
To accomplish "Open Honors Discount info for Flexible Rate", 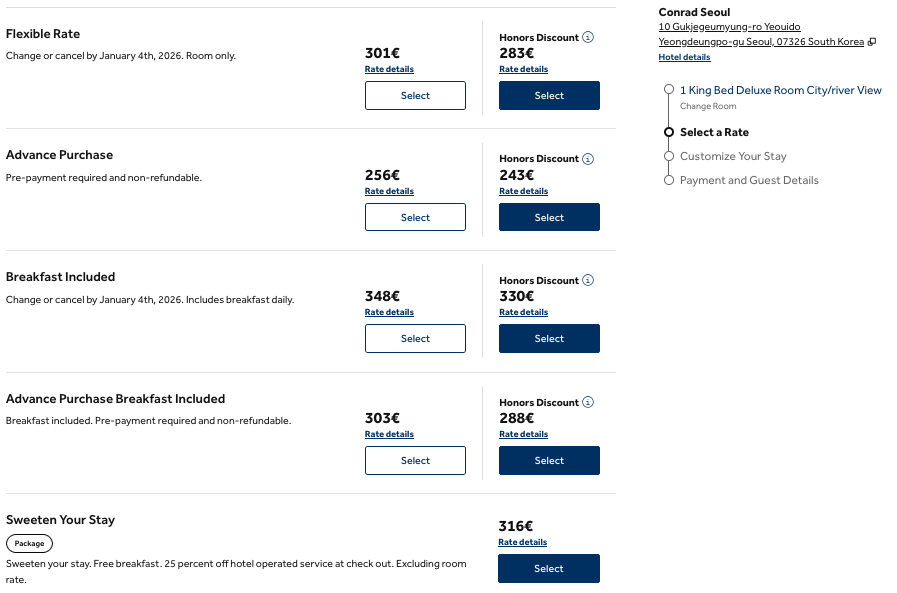I will (x=588, y=37).
